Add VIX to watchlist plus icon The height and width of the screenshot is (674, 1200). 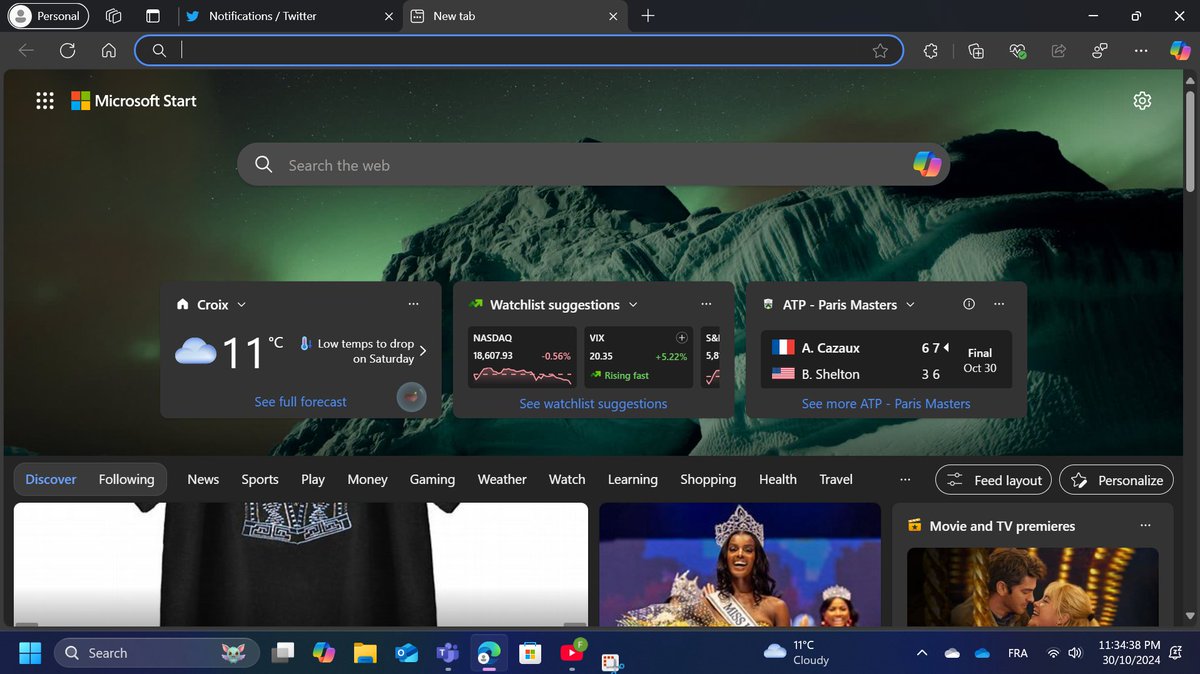coord(682,338)
